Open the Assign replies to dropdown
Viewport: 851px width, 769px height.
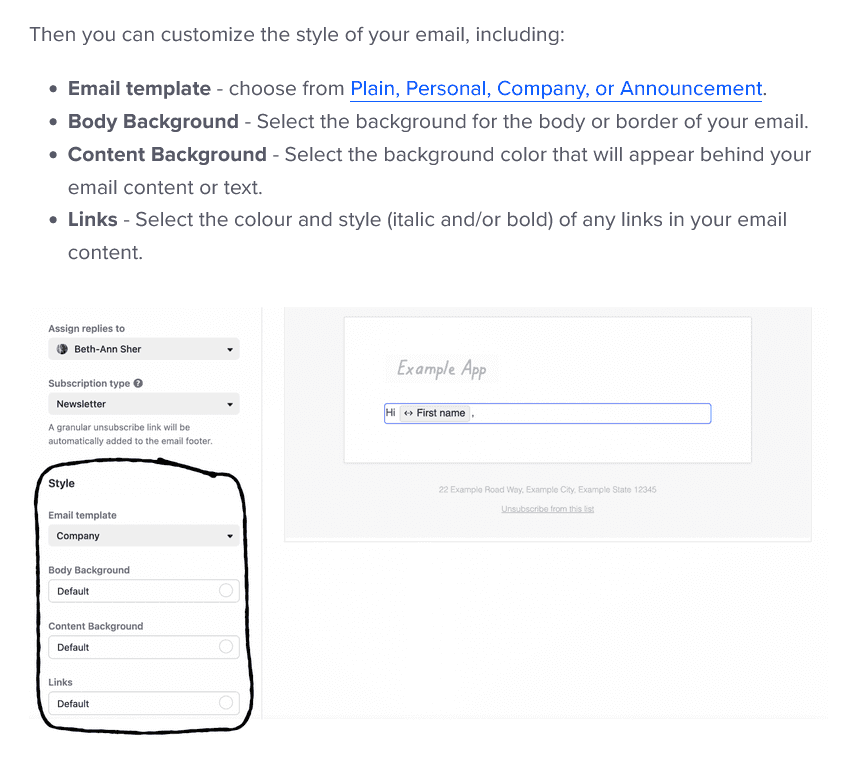point(144,349)
